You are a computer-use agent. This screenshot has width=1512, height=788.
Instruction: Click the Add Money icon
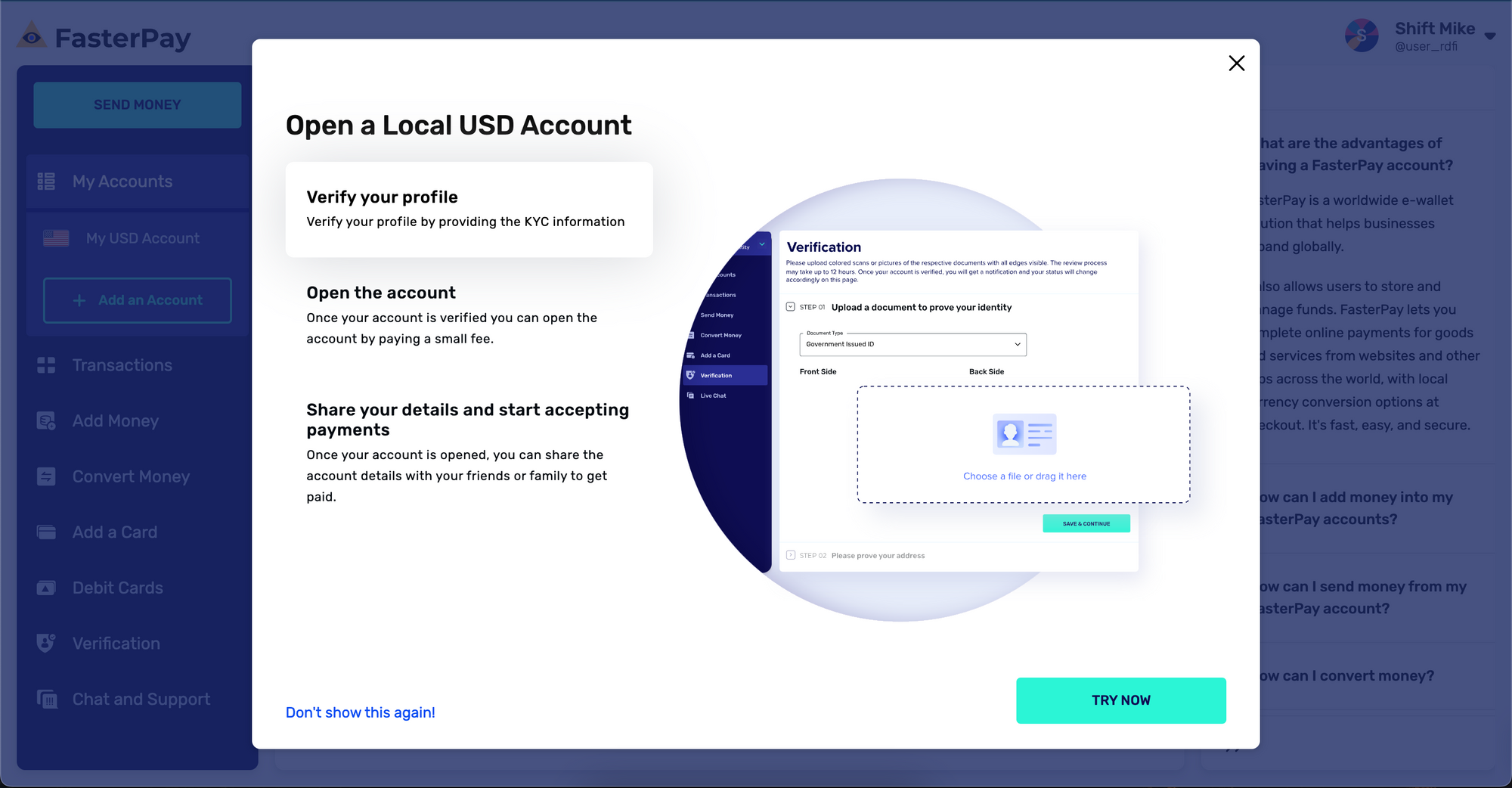(46, 421)
